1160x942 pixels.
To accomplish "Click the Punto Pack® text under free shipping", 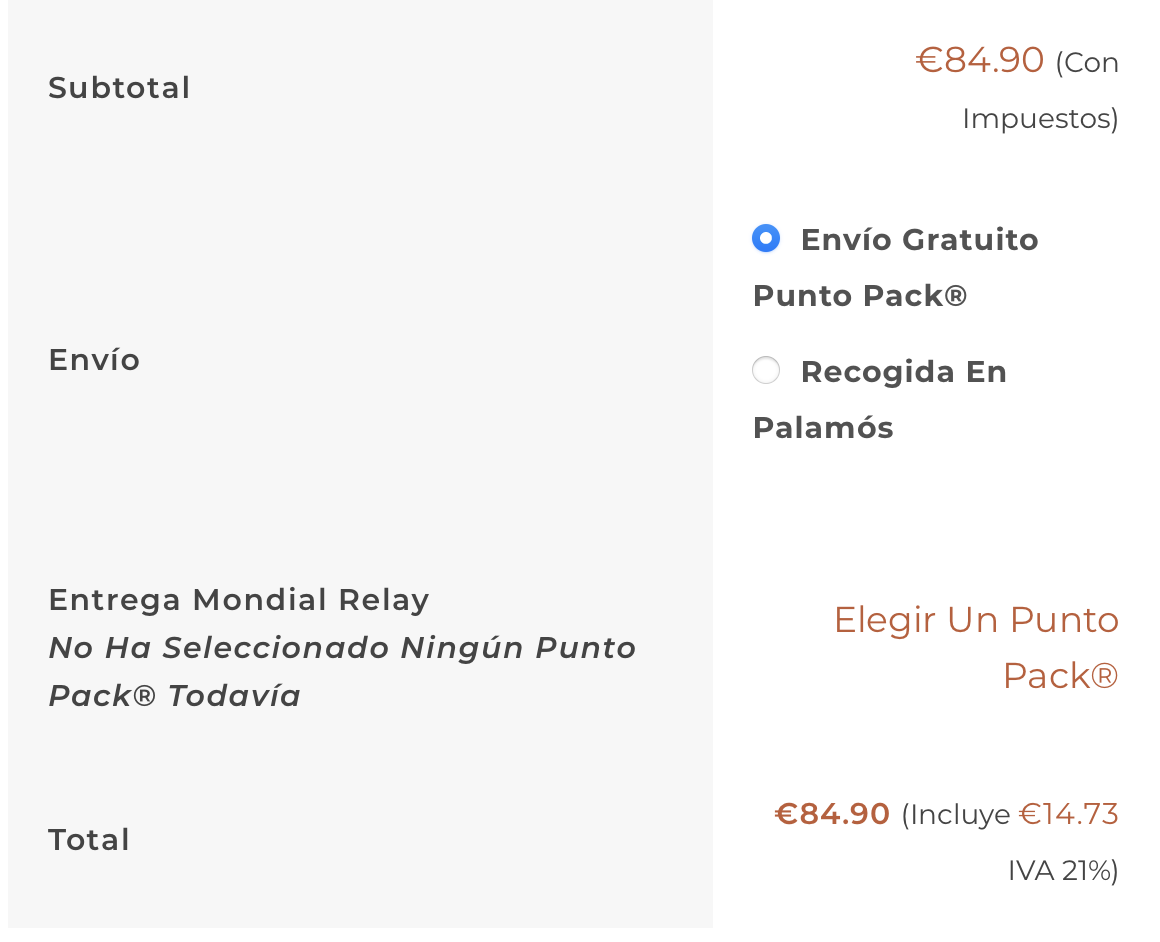I will pyautogui.click(x=860, y=296).
